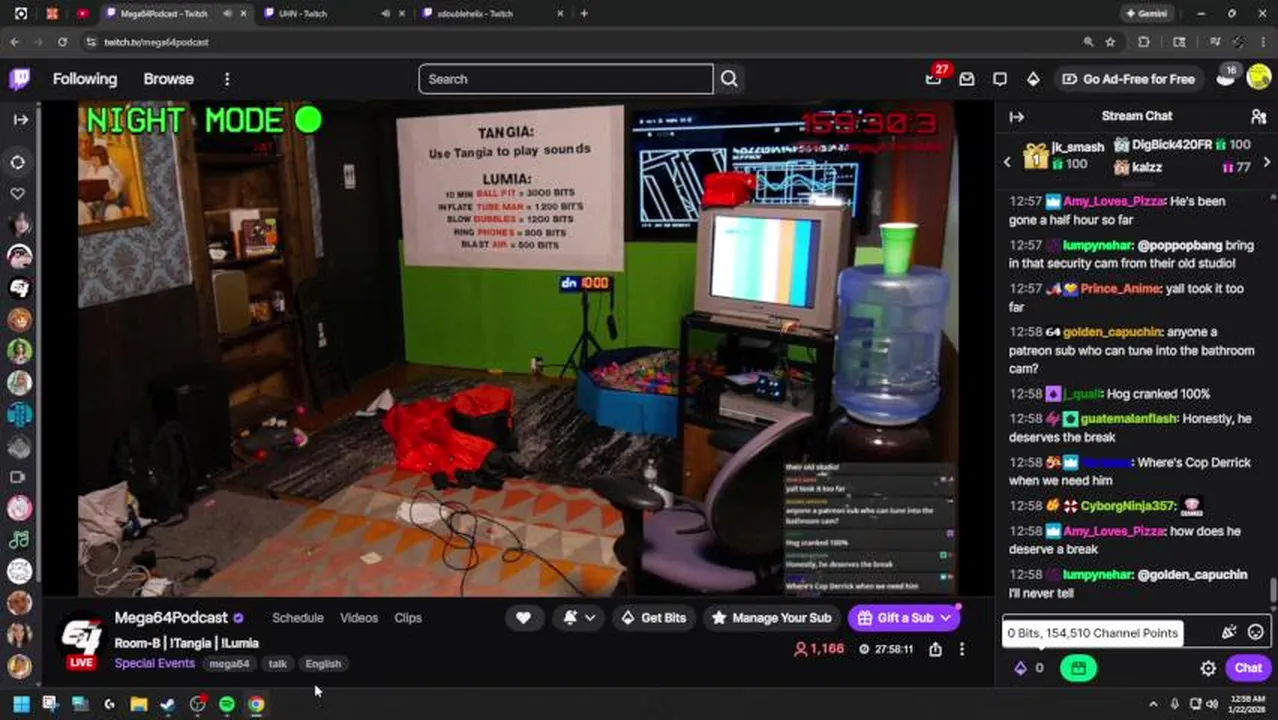Mute the Mega64Podcast tab audio icon
The image size is (1278, 720).
pyautogui.click(x=228, y=14)
